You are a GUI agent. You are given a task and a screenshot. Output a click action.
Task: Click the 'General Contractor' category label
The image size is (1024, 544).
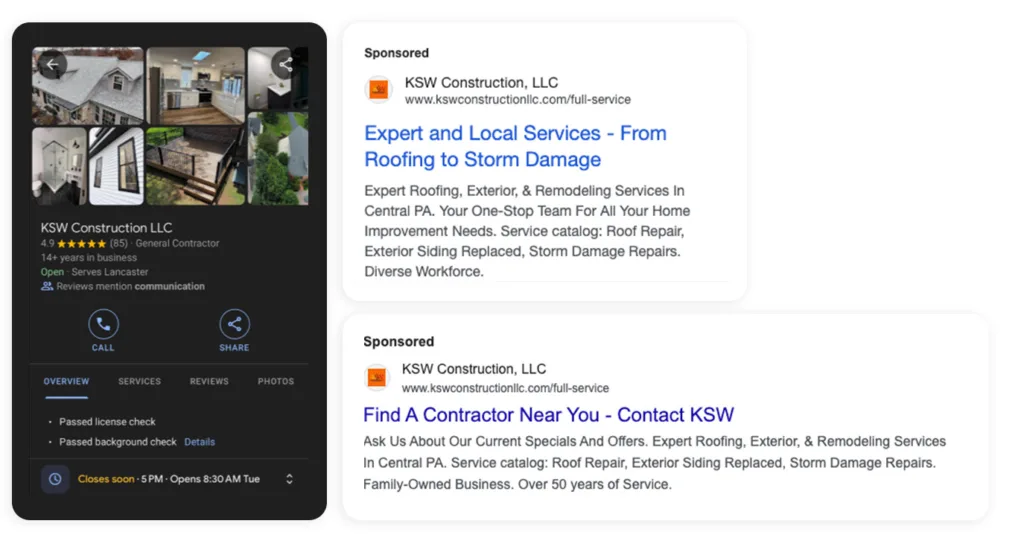click(x=177, y=244)
